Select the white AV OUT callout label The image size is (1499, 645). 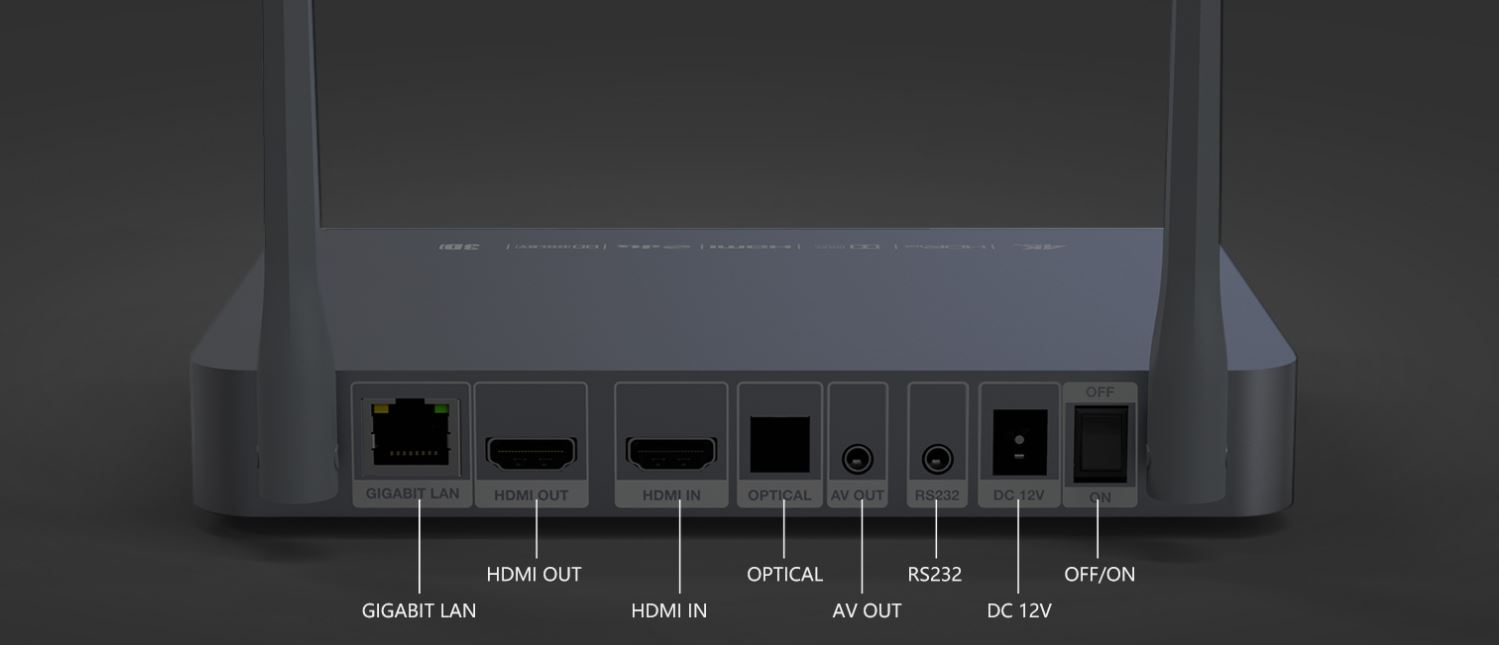tap(867, 610)
